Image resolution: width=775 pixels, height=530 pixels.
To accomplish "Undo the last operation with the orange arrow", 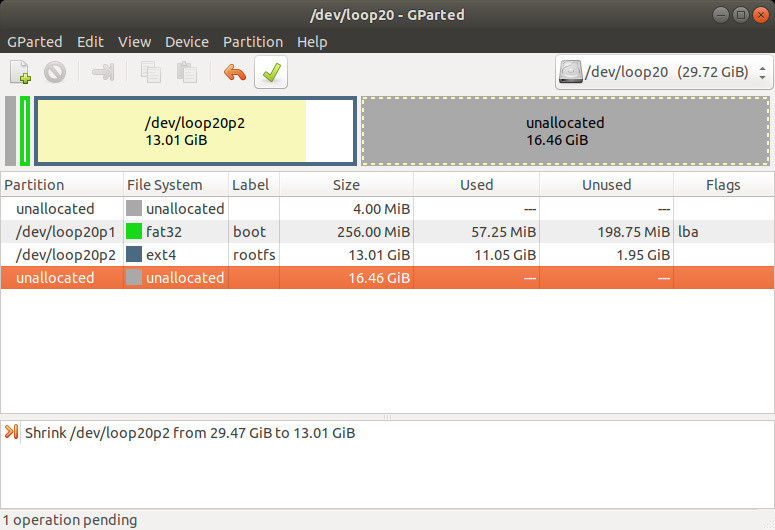I will click(x=235, y=72).
